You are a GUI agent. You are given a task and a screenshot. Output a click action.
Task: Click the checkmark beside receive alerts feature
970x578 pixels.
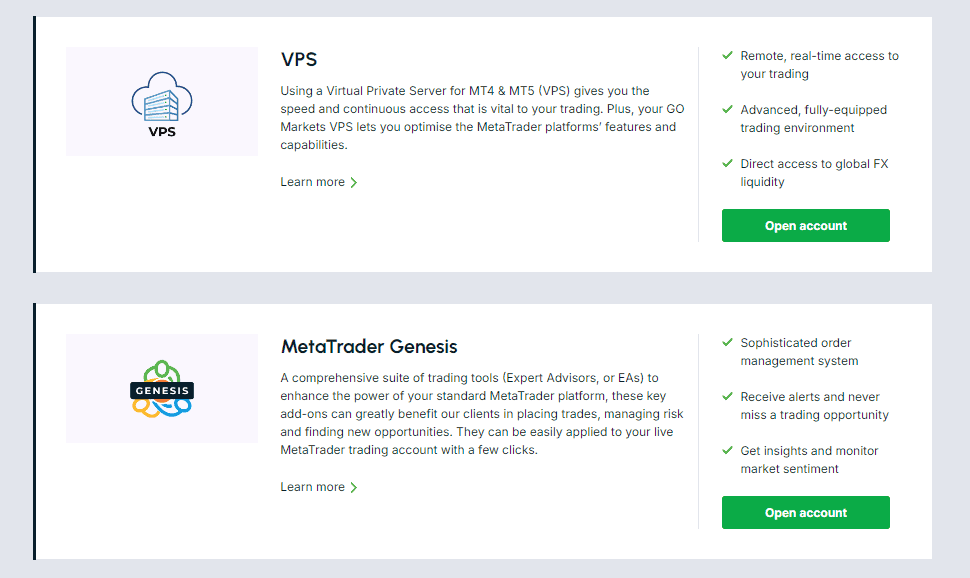tap(728, 396)
